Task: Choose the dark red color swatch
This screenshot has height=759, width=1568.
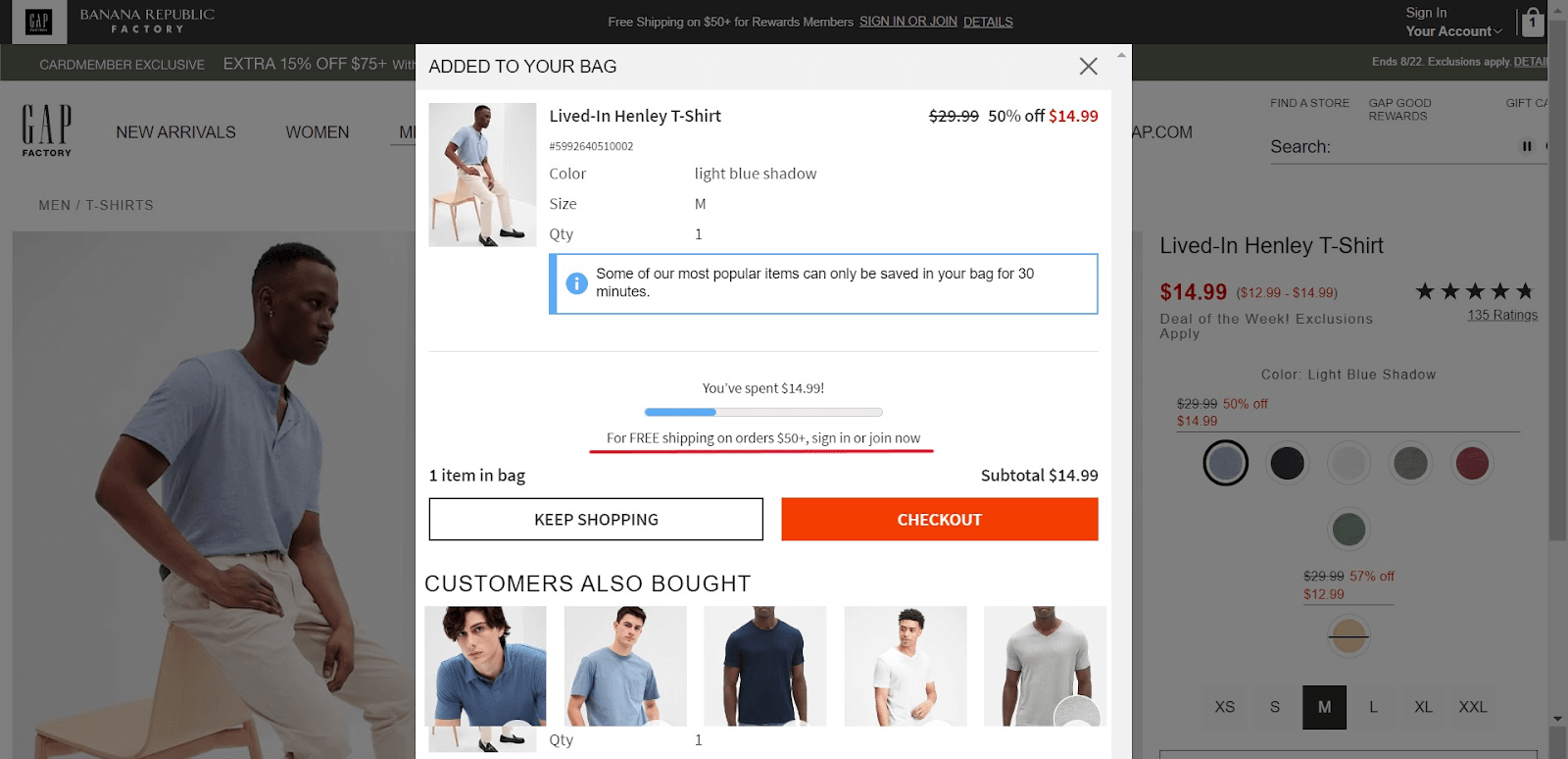Action: coord(1472,463)
